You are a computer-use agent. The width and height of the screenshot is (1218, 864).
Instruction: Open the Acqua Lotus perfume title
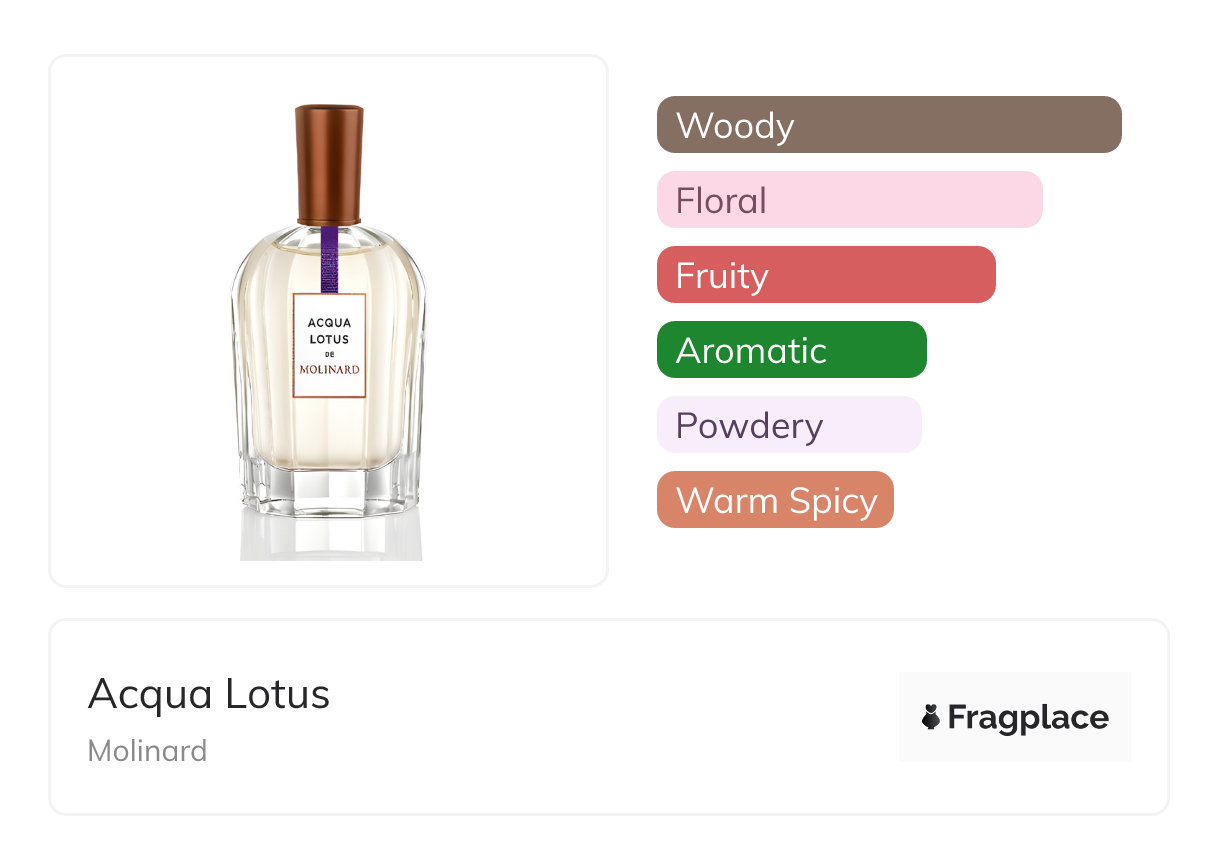pyautogui.click(x=209, y=694)
